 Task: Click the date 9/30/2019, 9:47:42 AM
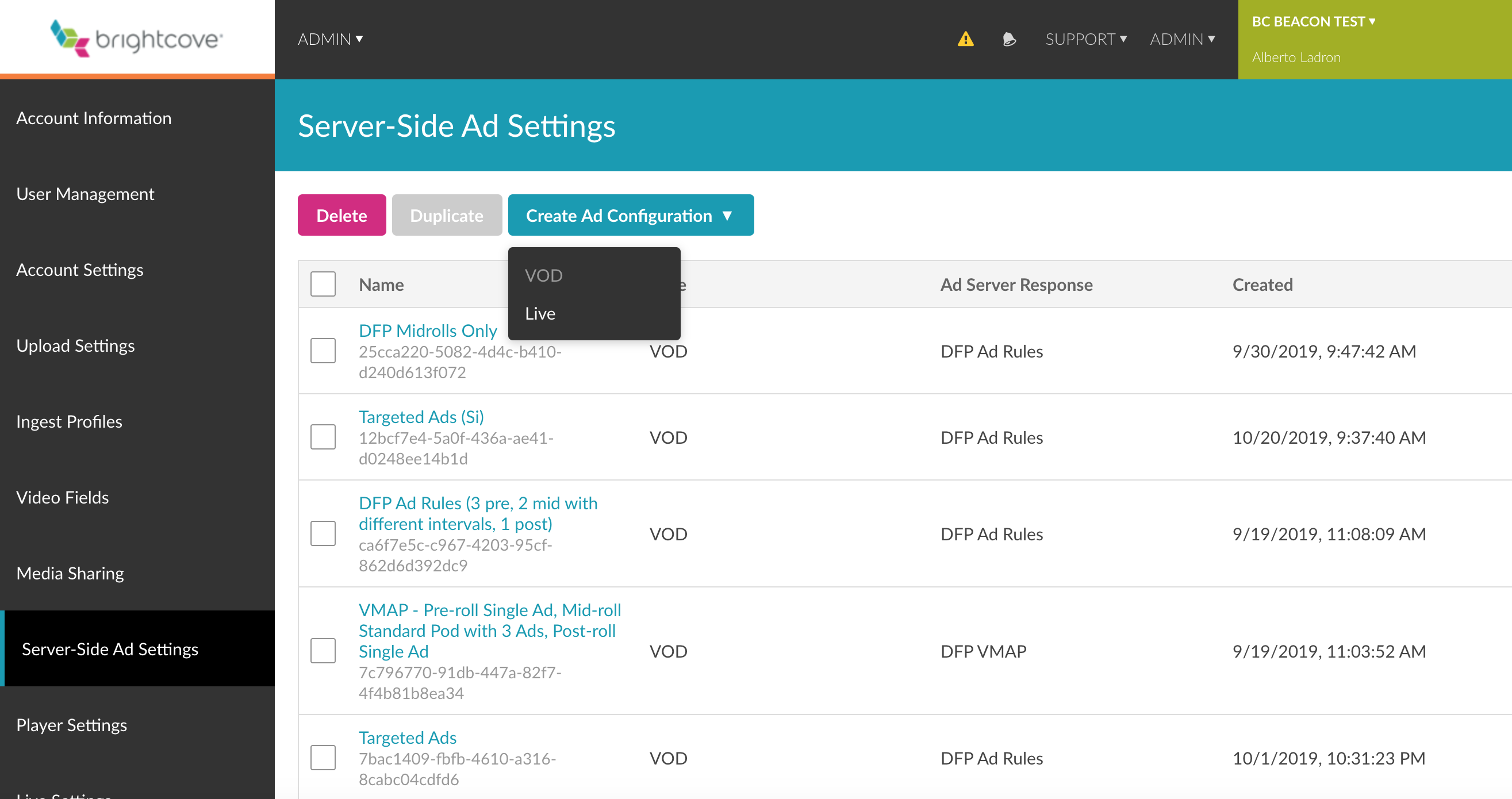pyautogui.click(x=1324, y=351)
